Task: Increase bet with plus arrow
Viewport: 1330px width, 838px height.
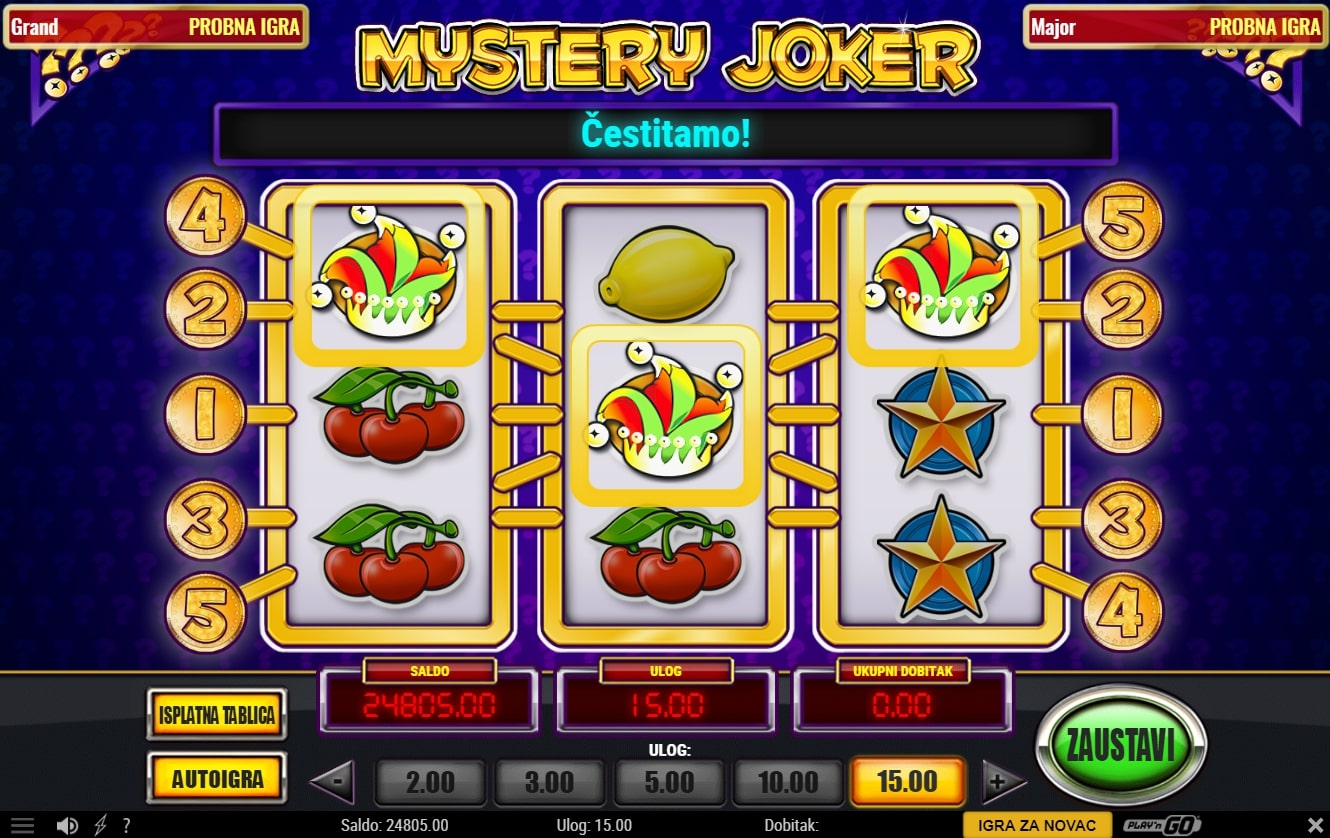Action: coord(1004,782)
